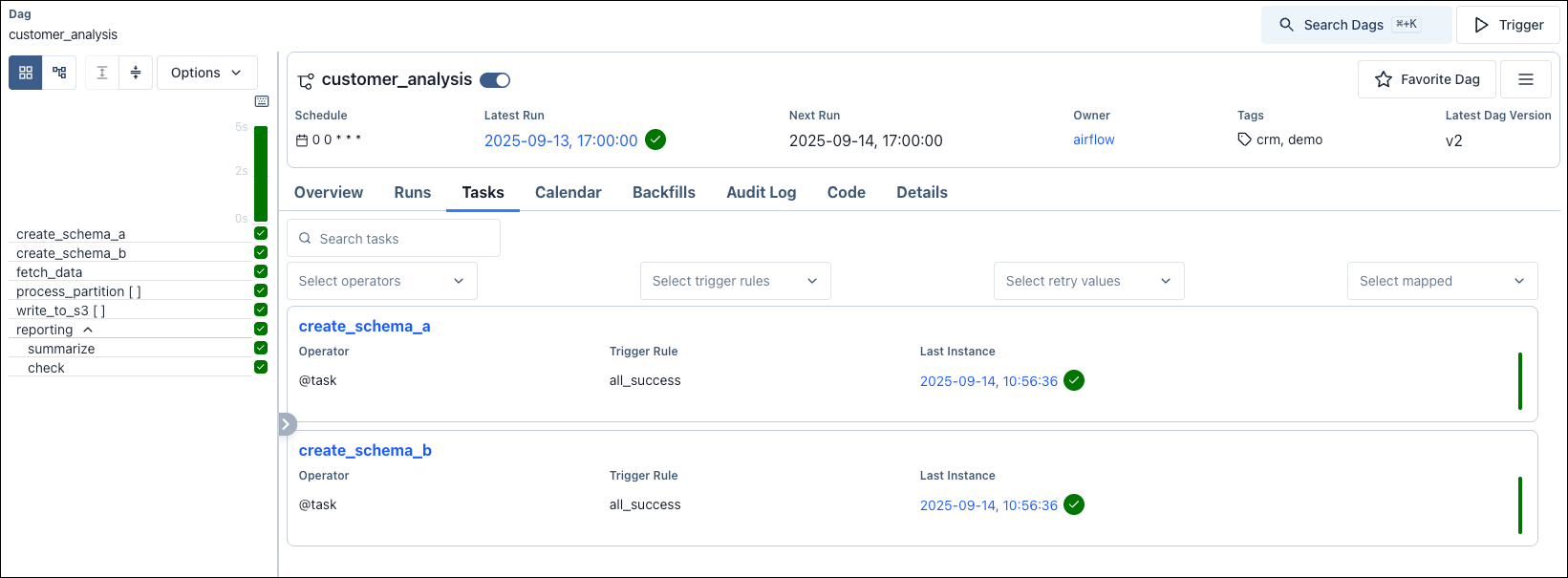Image resolution: width=1568 pixels, height=578 pixels.
Task: Switch to the Audit Log tab
Action: [x=762, y=192]
